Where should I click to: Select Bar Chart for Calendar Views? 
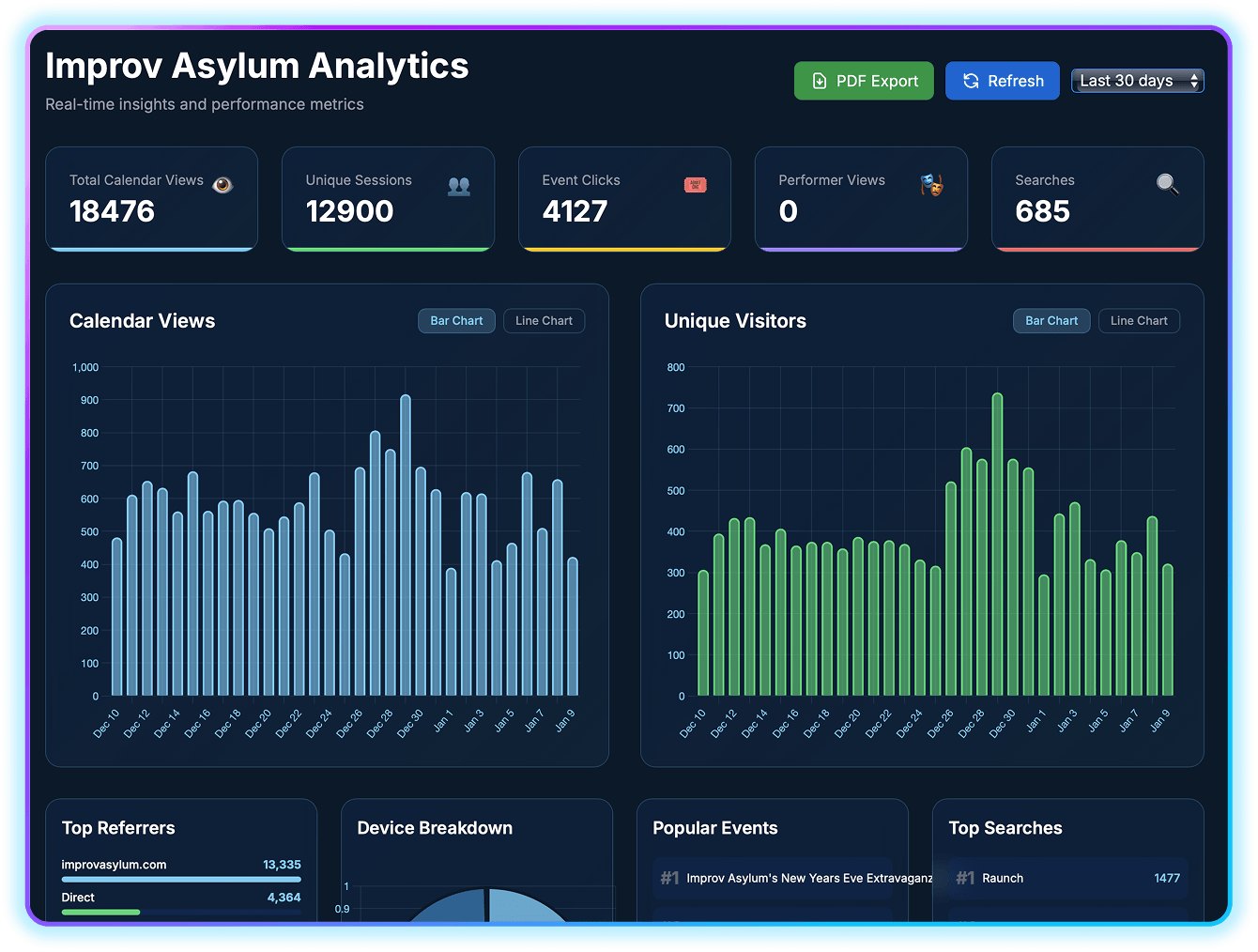click(x=456, y=321)
